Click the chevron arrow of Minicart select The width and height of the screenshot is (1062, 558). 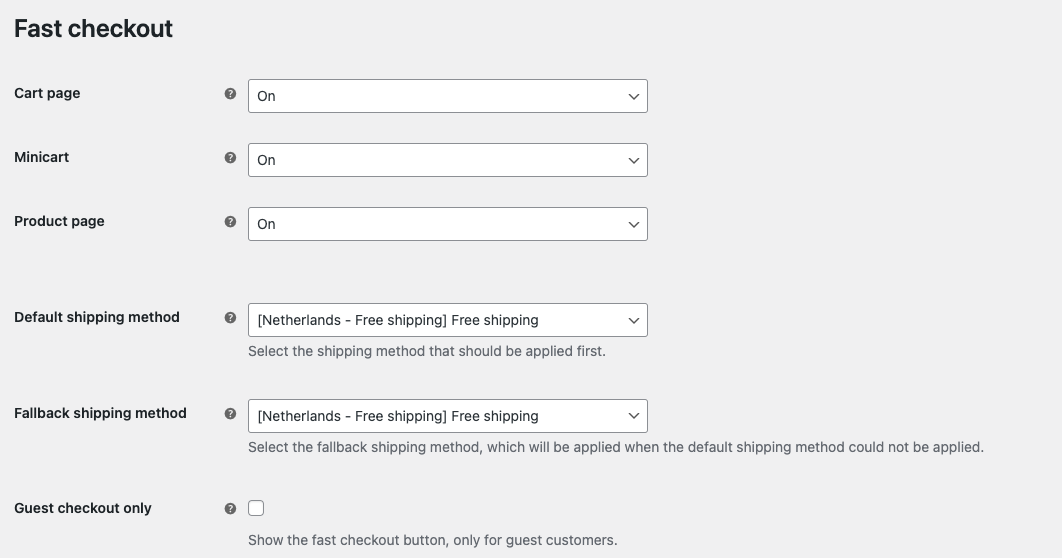coord(633,160)
